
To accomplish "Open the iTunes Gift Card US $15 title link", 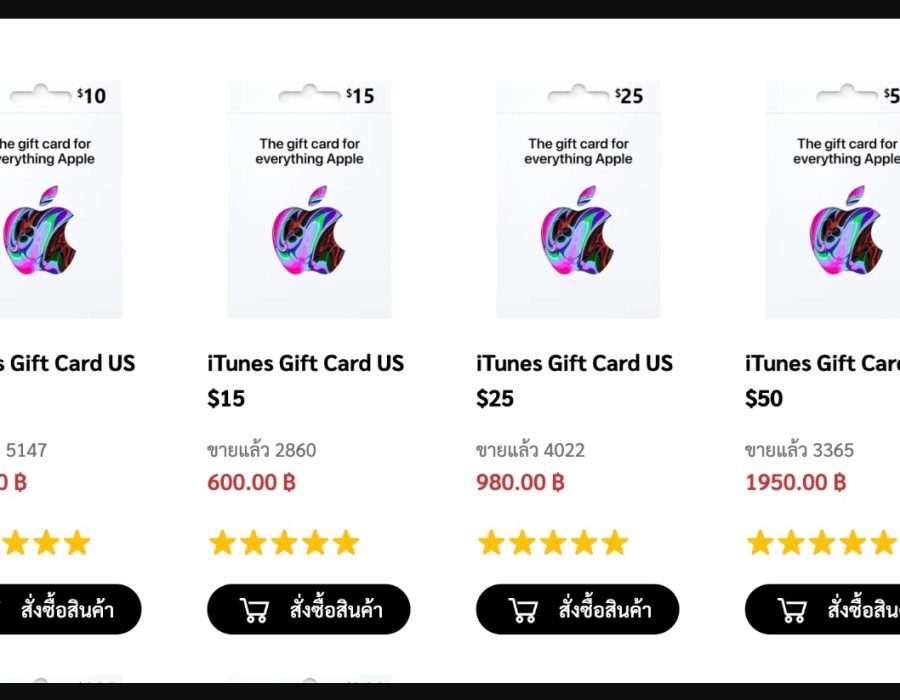I will tap(305, 363).
